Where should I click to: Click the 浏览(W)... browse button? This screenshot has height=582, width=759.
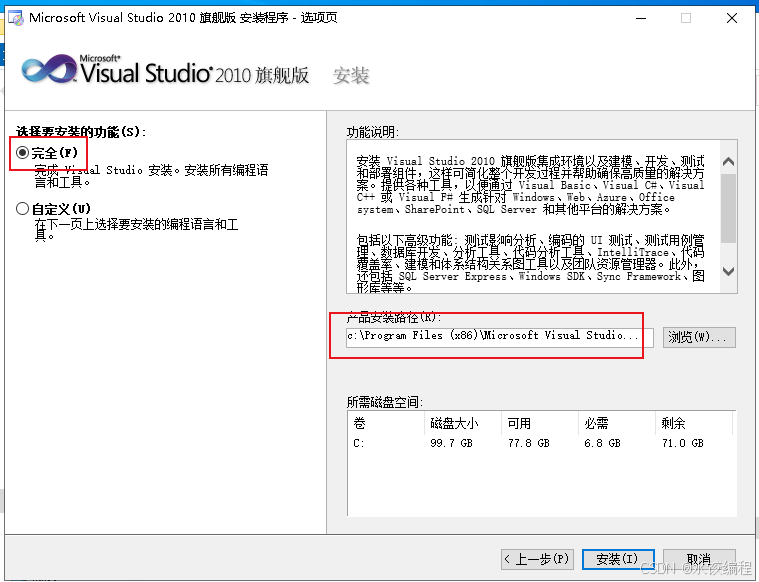[x=699, y=337]
